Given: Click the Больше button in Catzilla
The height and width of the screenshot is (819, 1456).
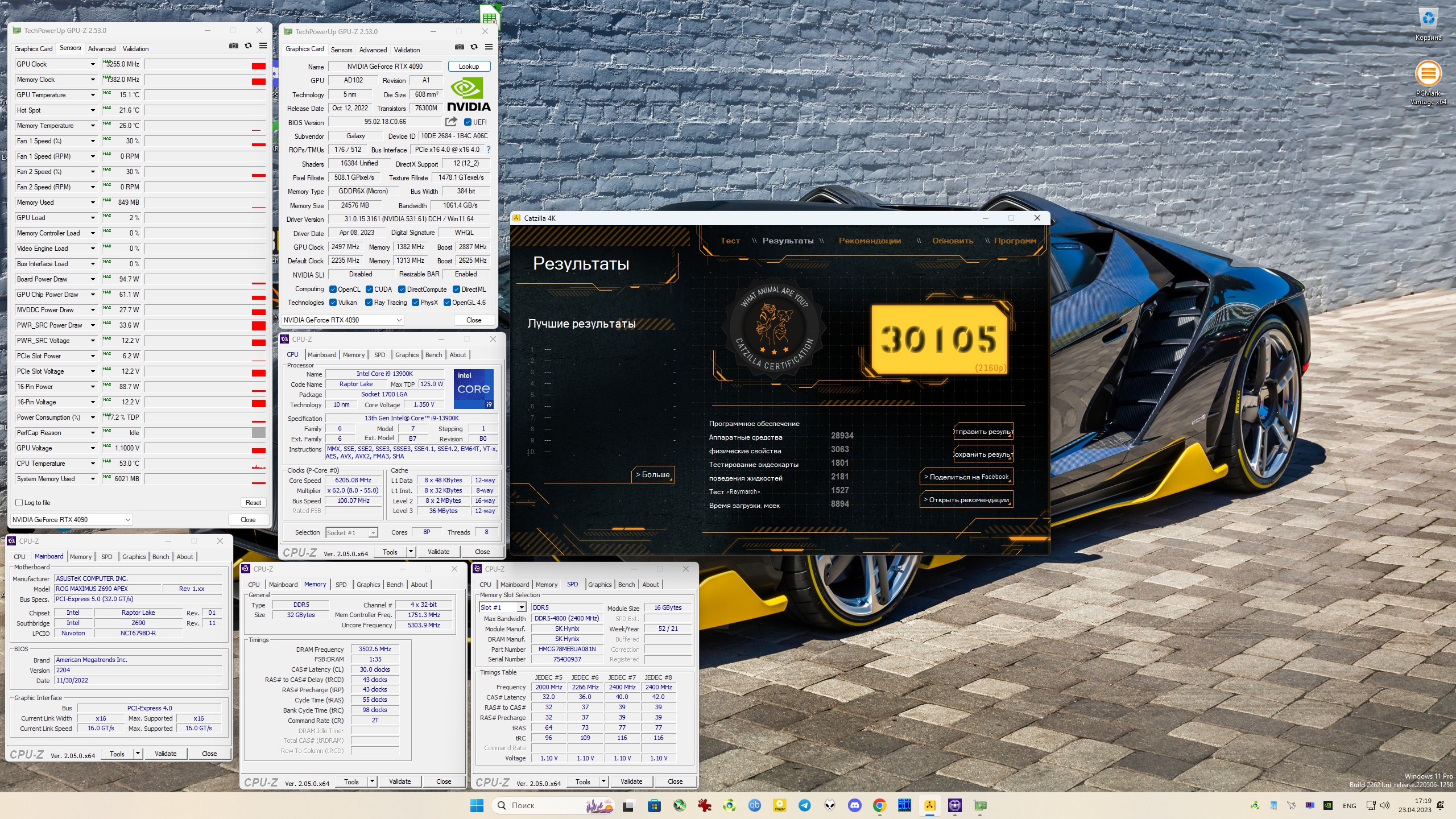Looking at the screenshot, I should tap(653, 474).
